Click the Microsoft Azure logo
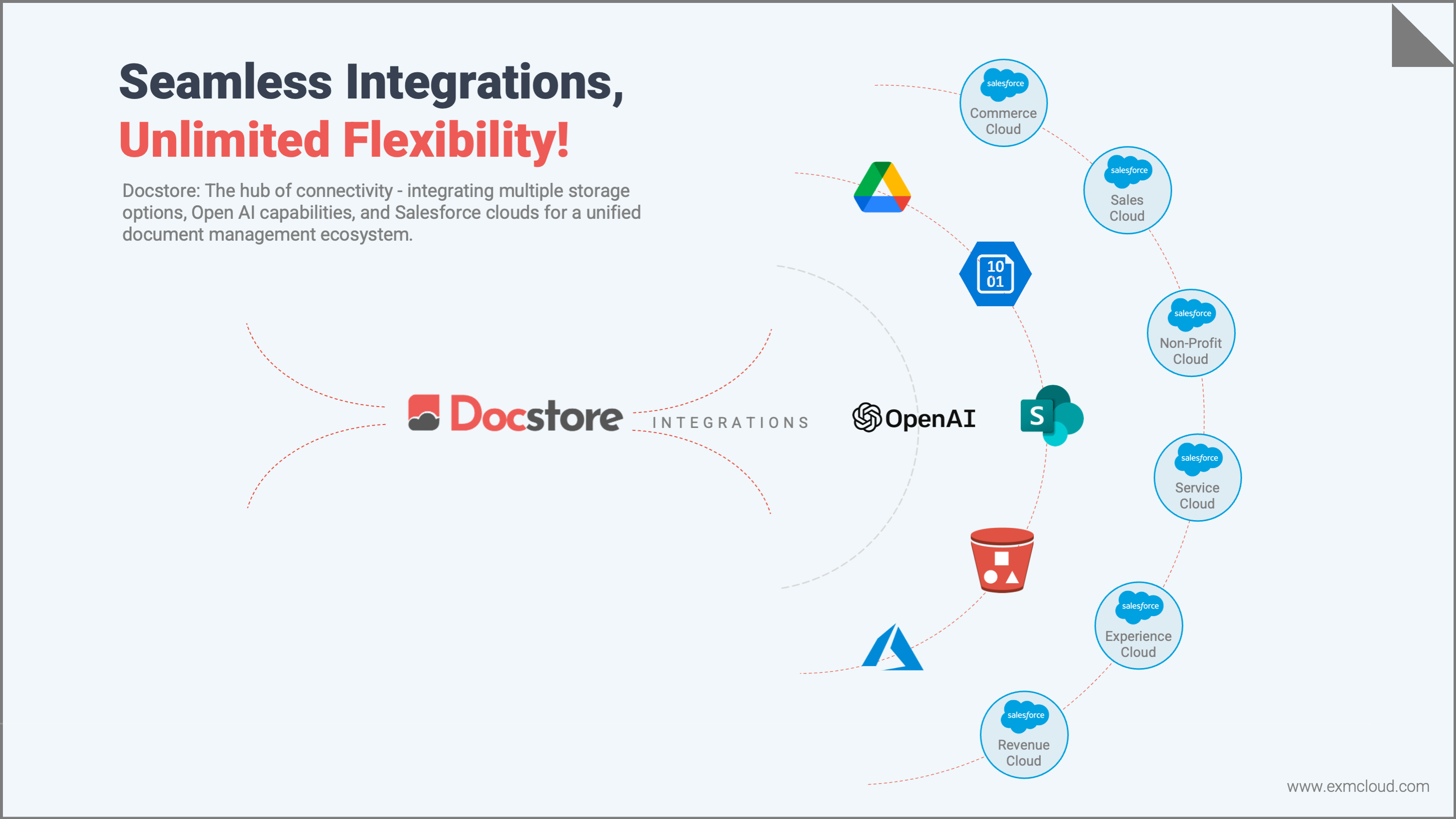Viewport: 1456px width, 819px height. [x=892, y=647]
